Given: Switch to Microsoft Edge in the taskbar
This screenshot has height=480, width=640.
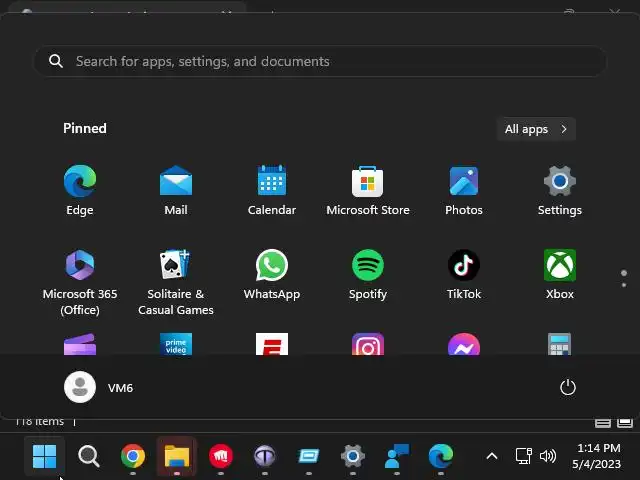Looking at the screenshot, I should coord(441,456).
